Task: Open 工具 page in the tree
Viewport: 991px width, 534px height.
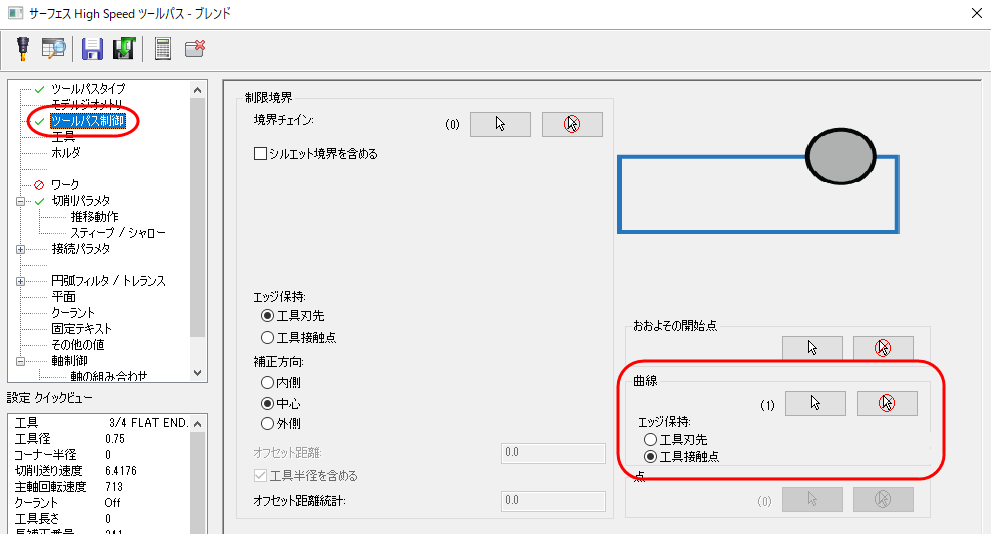Action: [63, 137]
